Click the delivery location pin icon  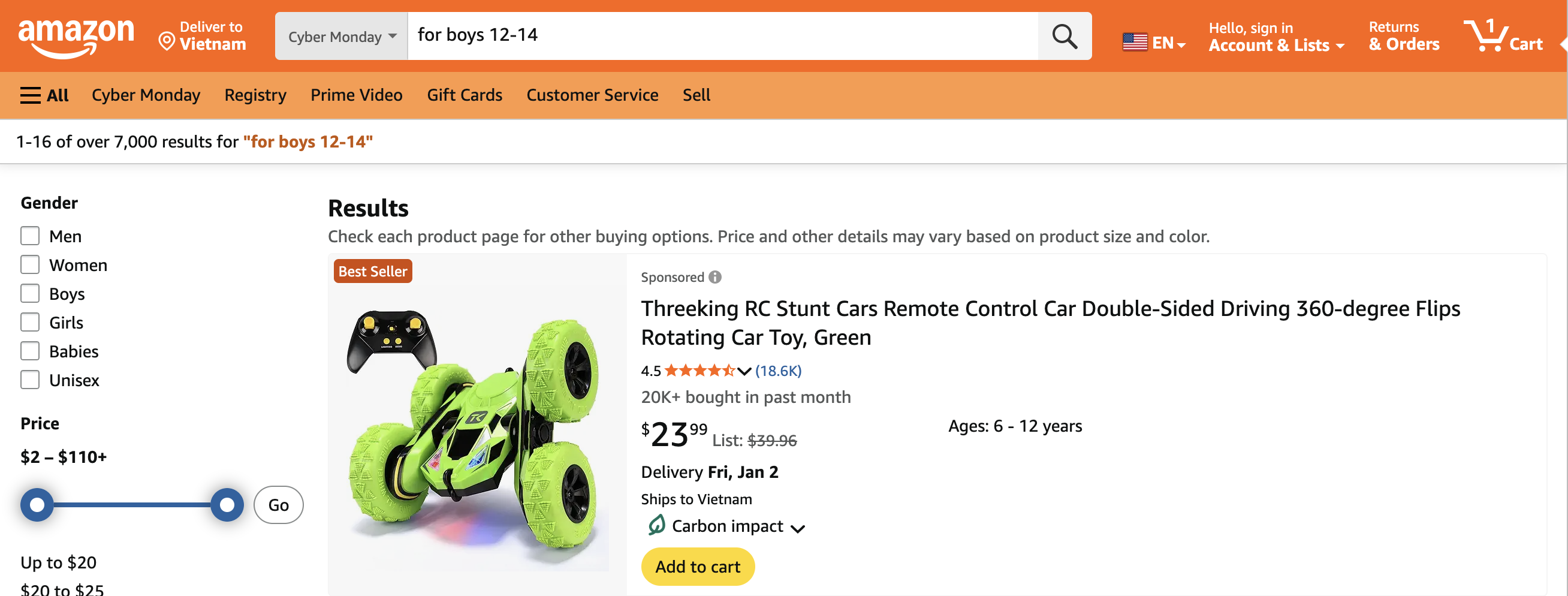(166, 41)
